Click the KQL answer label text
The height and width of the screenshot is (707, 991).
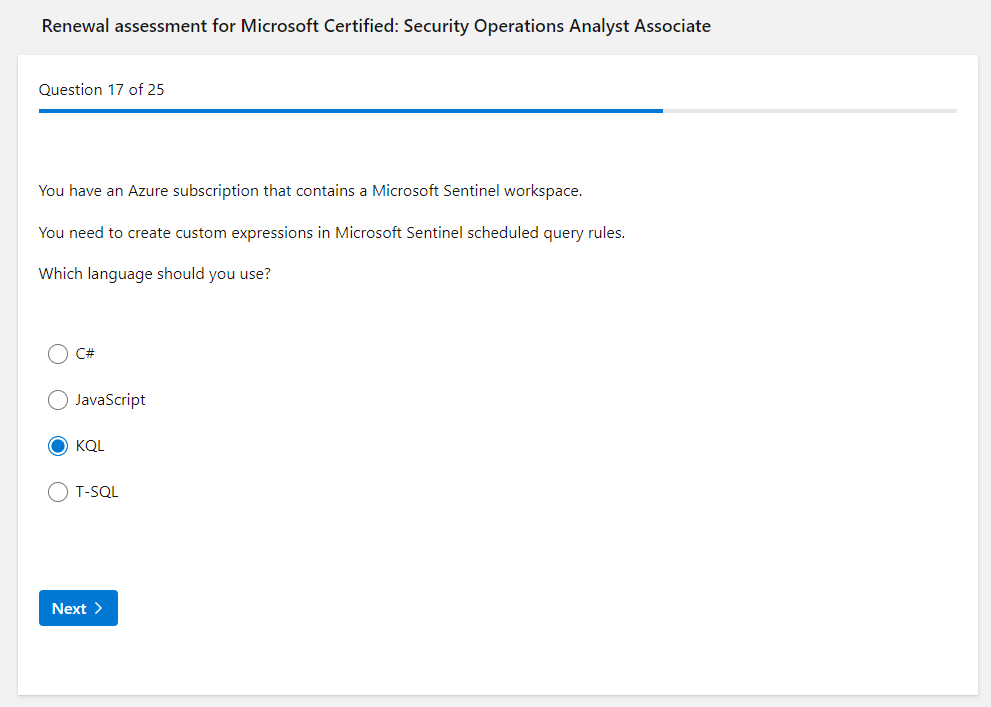click(90, 446)
